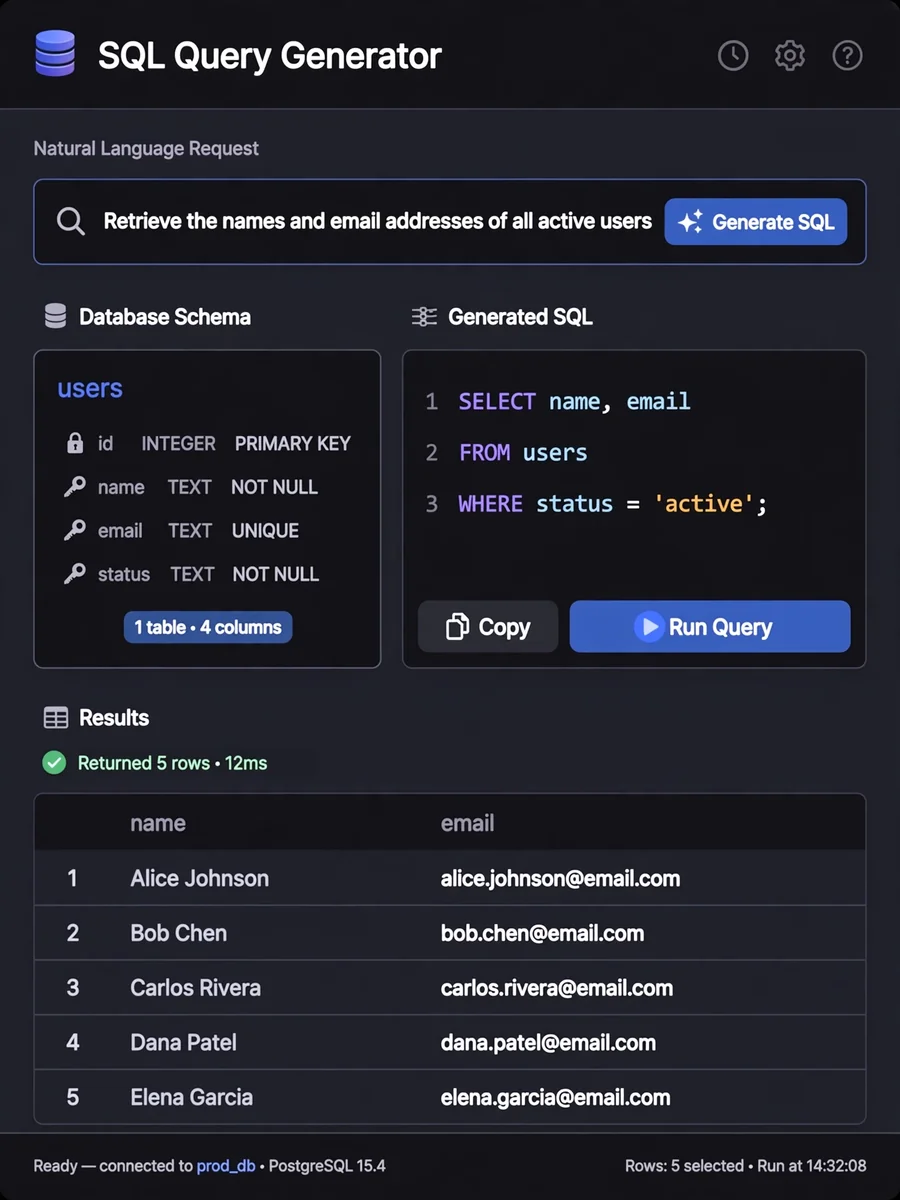
Task: Open settings via the gear icon
Action: tap(790, 56)
